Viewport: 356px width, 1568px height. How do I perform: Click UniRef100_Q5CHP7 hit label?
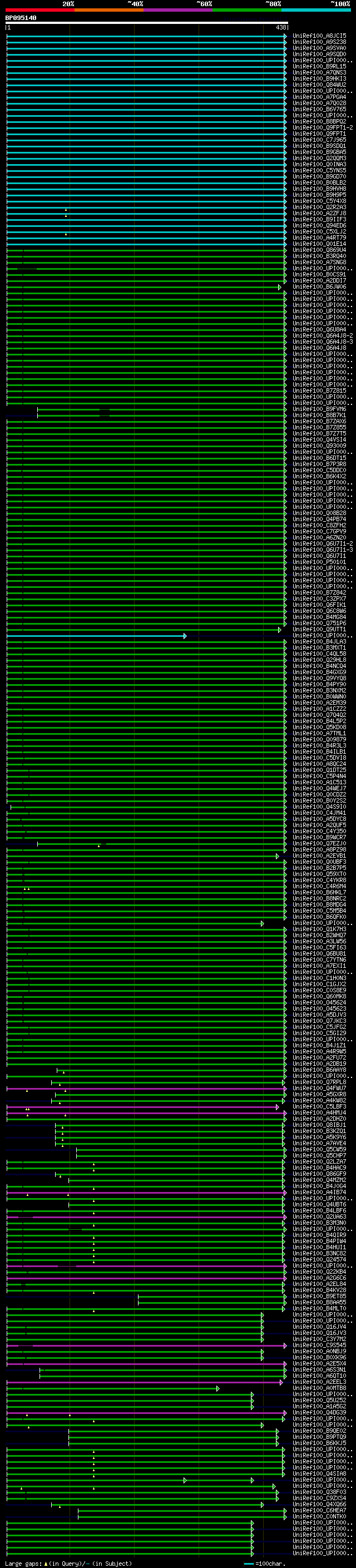click(319, 1155)
